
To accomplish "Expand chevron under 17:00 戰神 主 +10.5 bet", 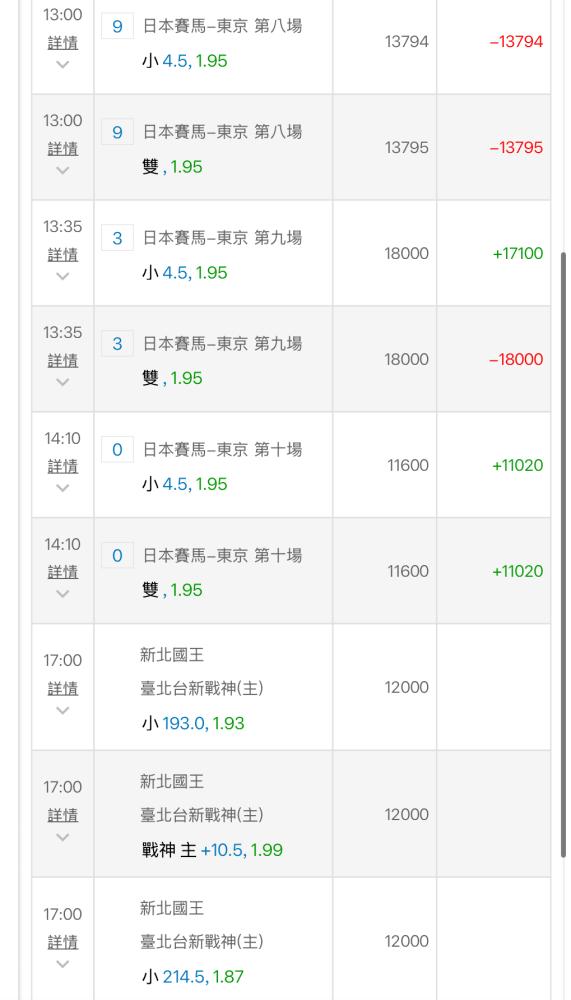I will tap(63, 837).
